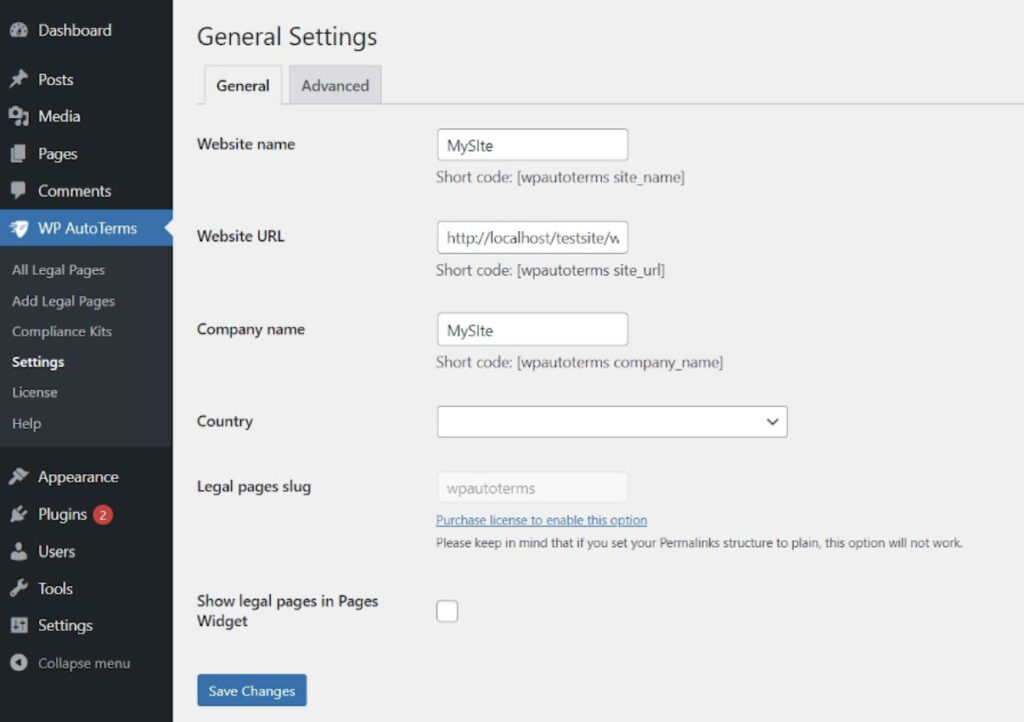Follow the Purchase license link
The image size is (1024, 722).
pos(541,520)
